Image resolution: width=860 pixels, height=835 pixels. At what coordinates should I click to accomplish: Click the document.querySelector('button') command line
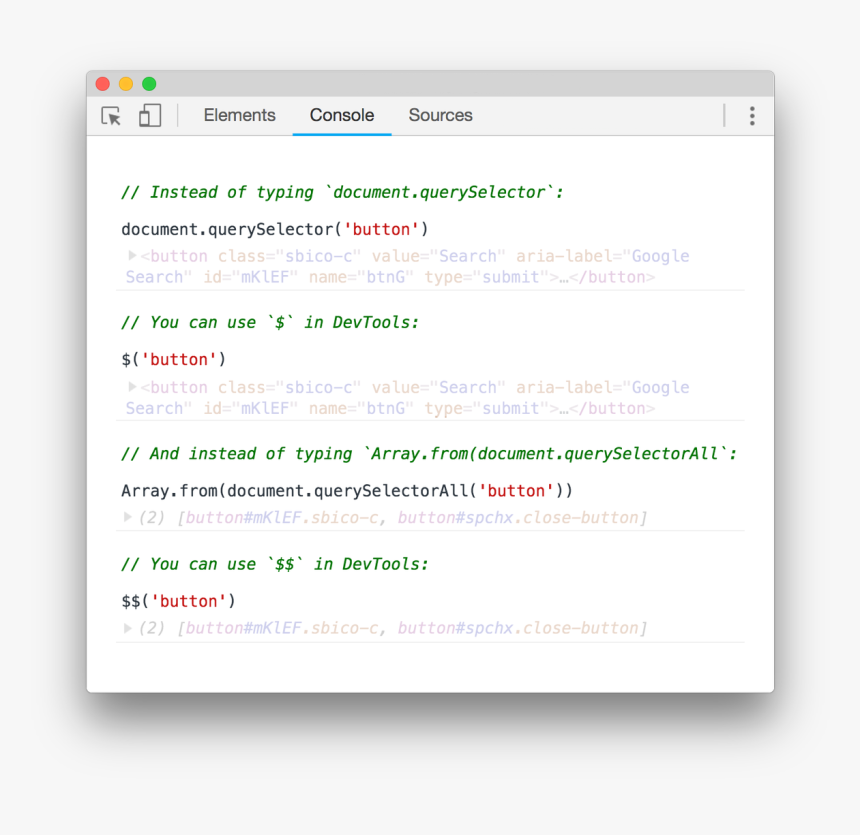275,229
